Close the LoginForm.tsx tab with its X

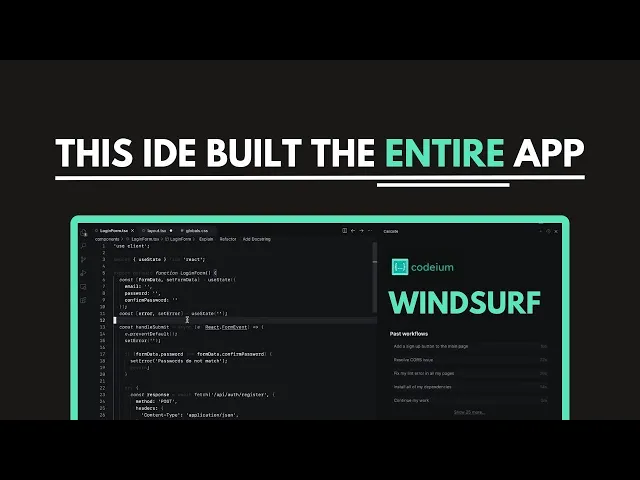point(132,231)
